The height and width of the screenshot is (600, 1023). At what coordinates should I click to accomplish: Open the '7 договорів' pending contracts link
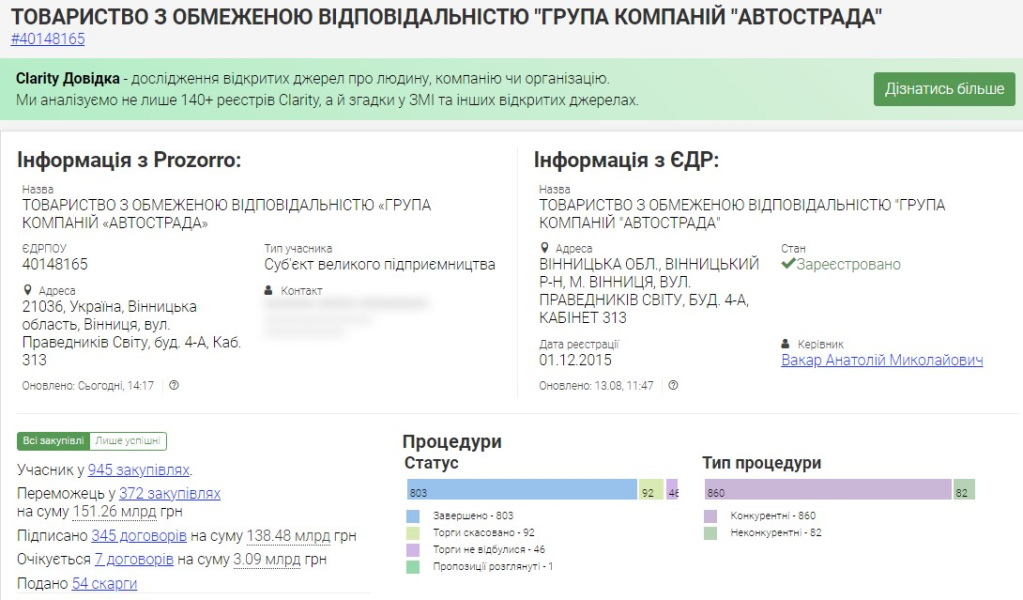(x=134, y=559)
